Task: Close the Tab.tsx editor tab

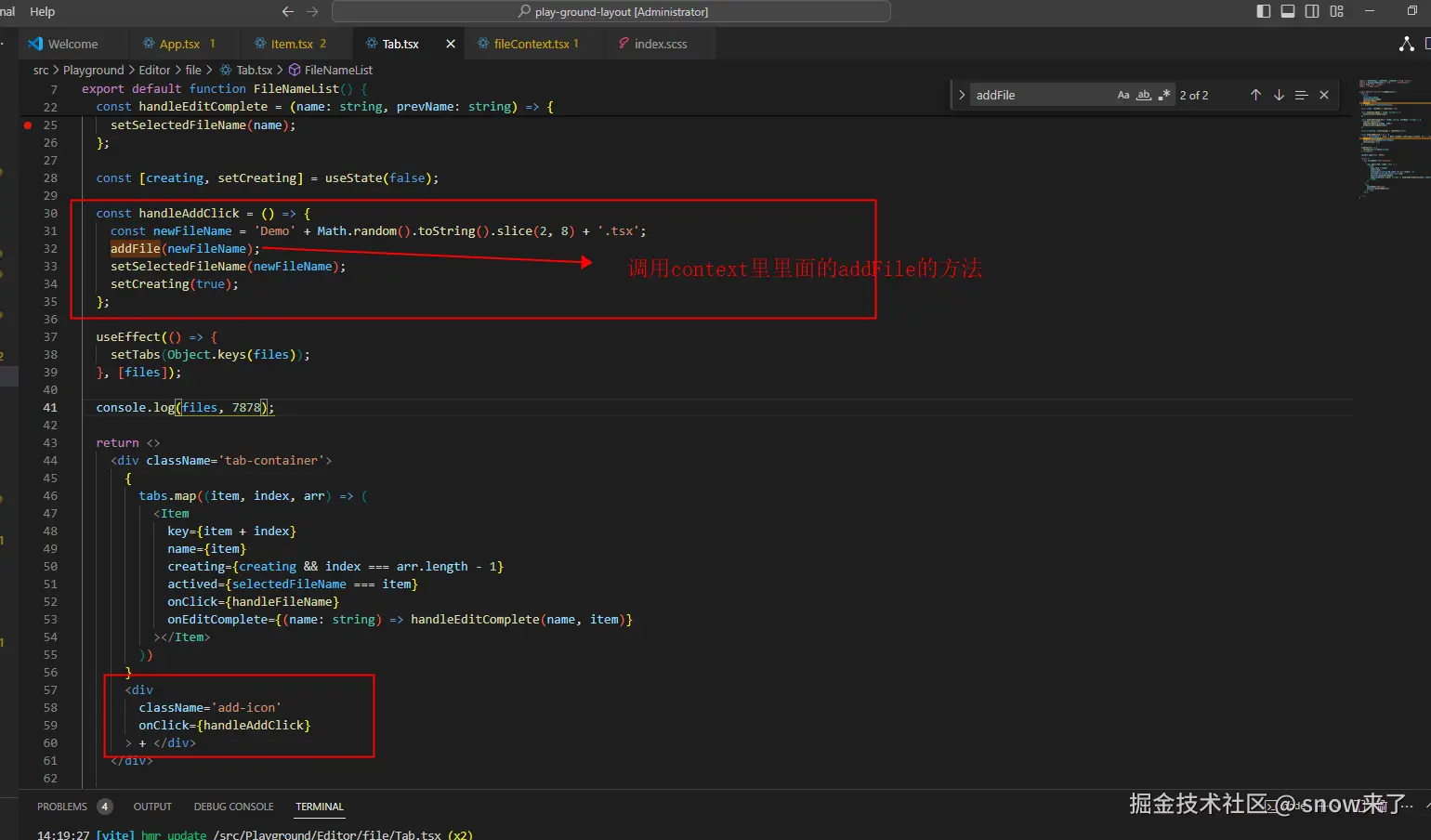Action: coord(451,44)
